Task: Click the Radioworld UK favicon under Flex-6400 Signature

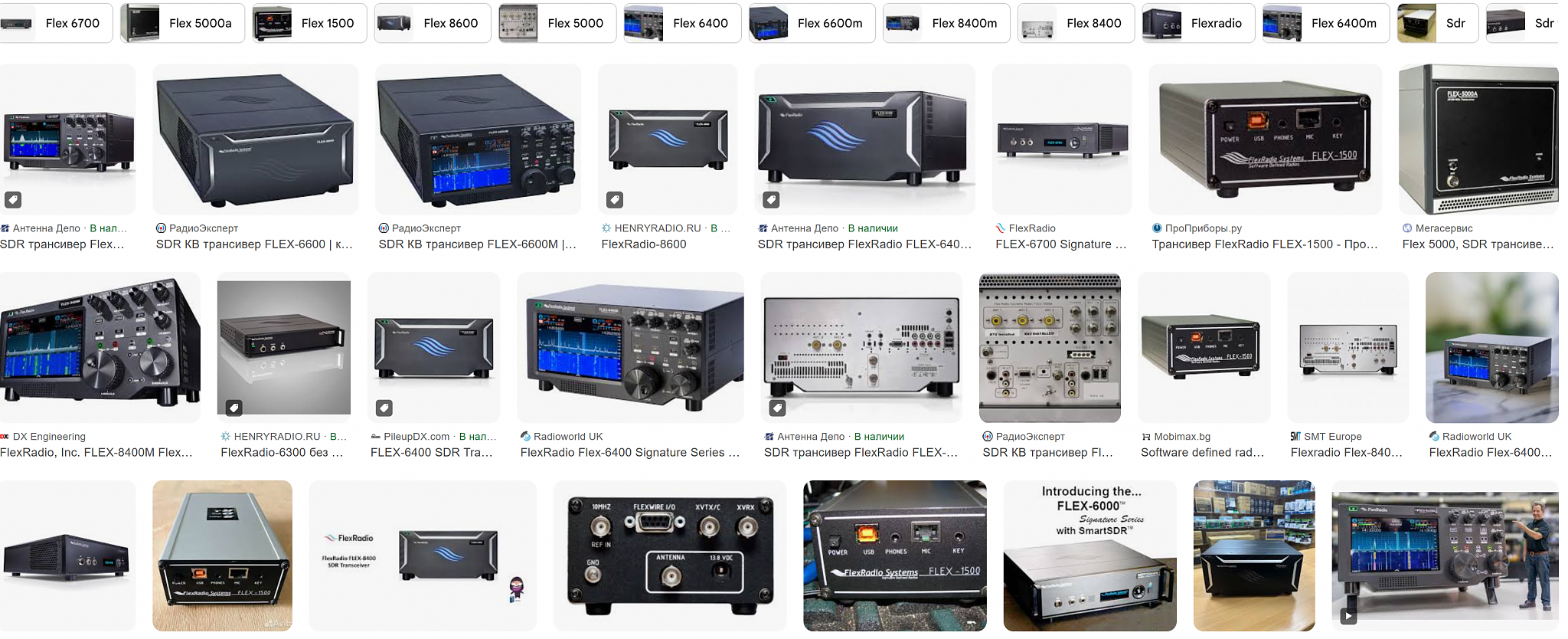Action: tap(525, 437)
